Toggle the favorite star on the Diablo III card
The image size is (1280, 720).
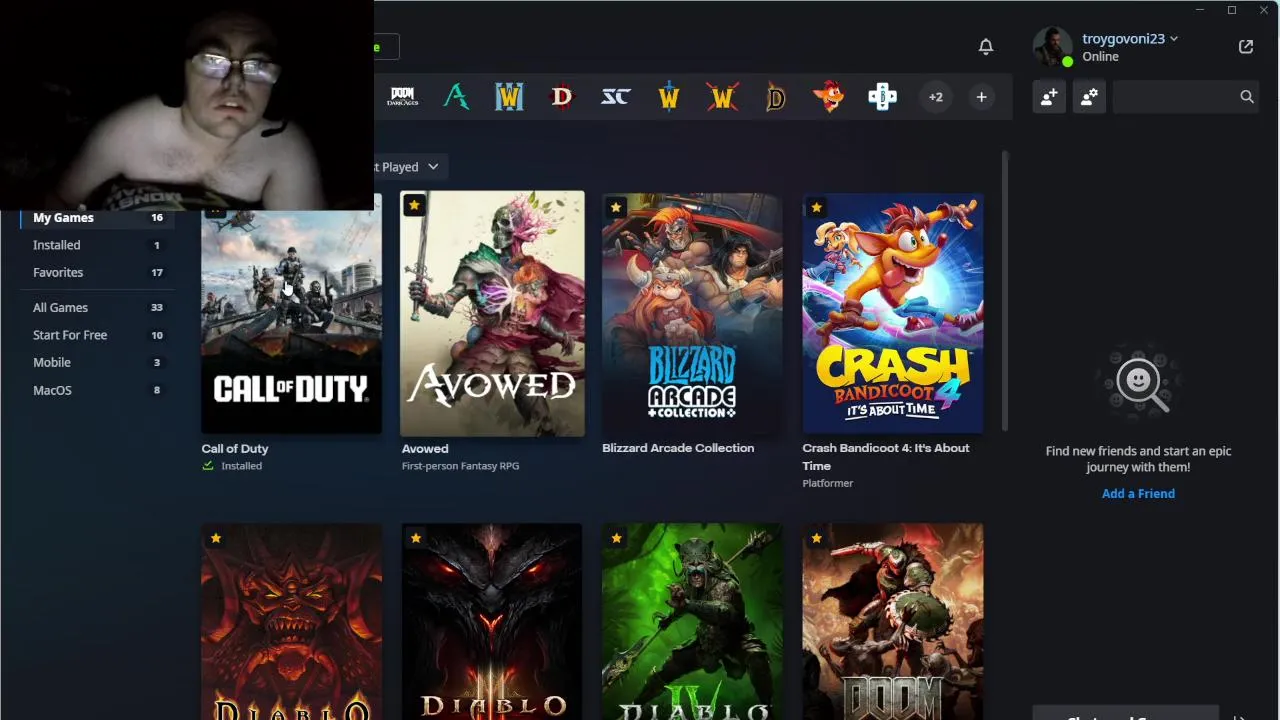[x=416, y=539]
